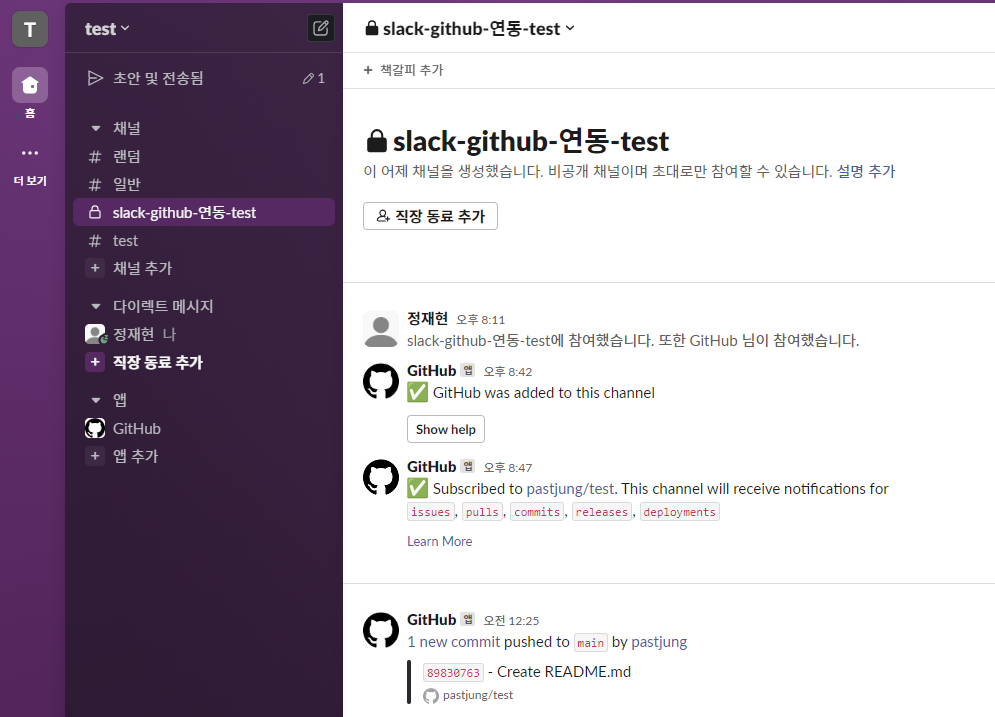This screenshot has width=995, height=717.
Task: Open channel options via the header dropdown chevron
Action: click(568, 28)
